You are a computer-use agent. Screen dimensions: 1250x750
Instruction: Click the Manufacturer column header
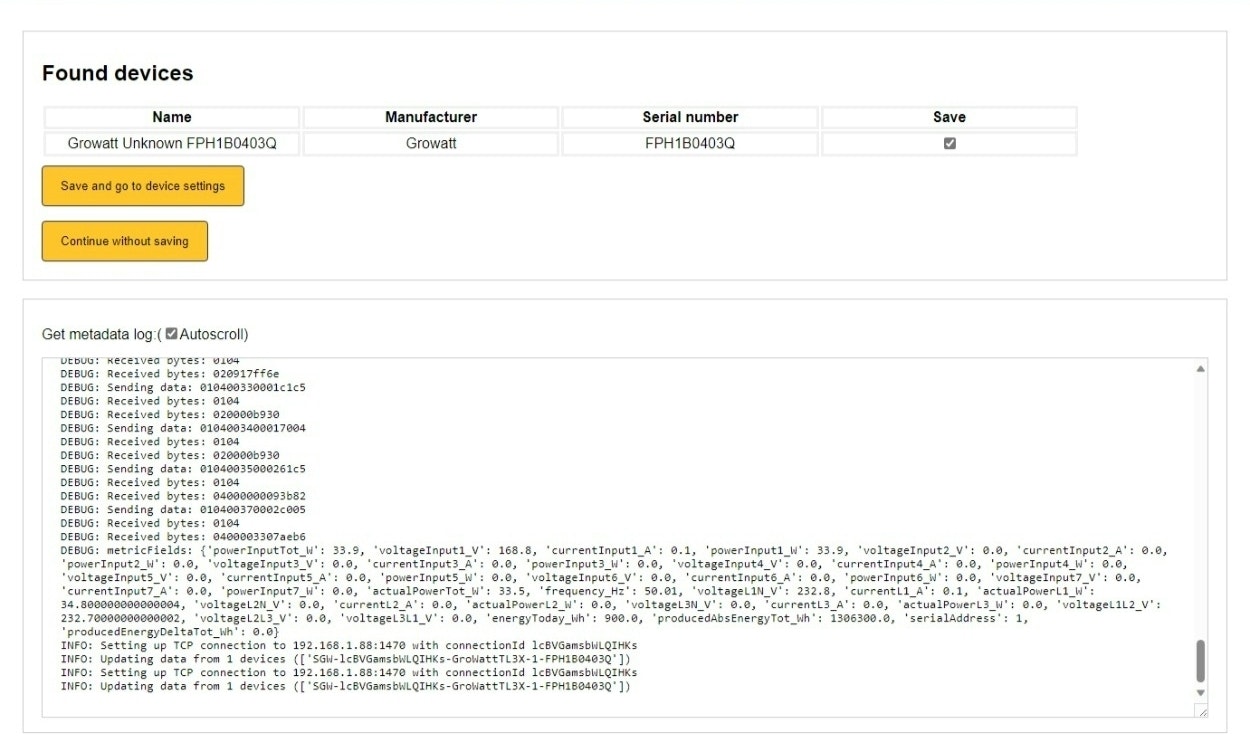pyautogui.click(x=431, y=117)
